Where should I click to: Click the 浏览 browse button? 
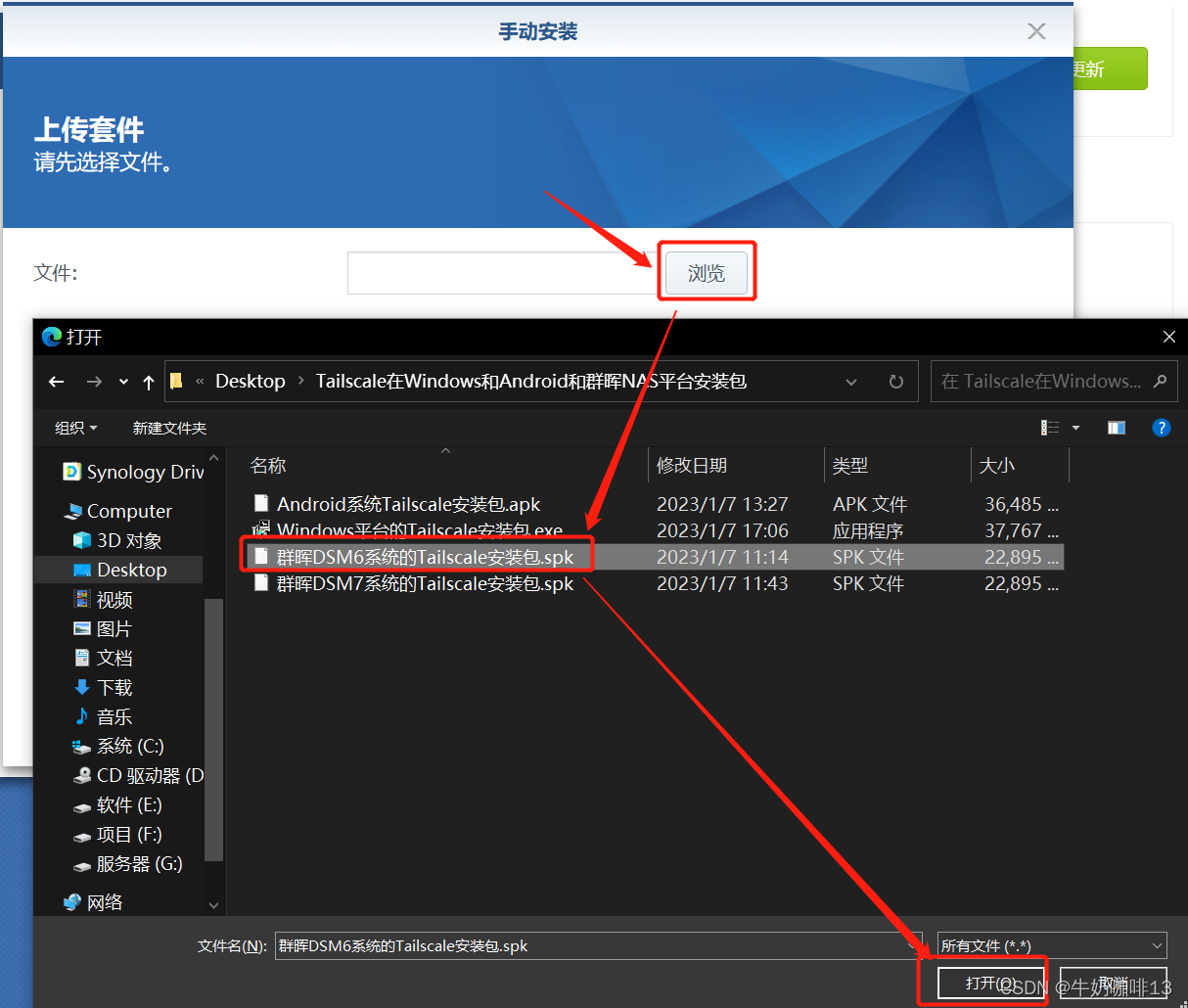coord(707,273)
